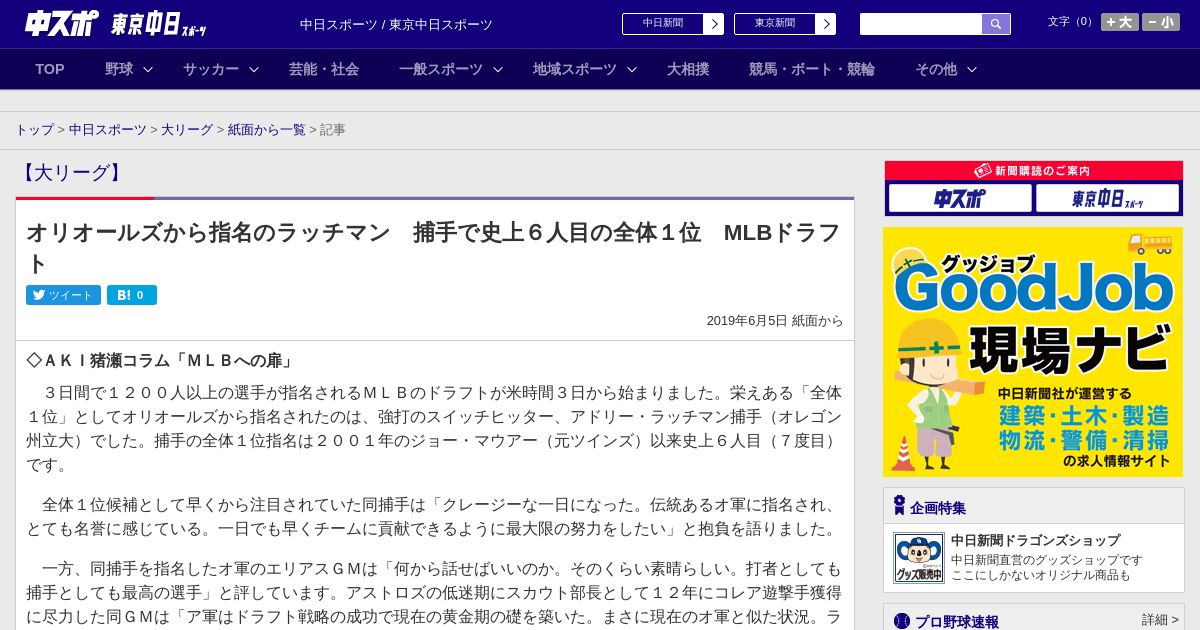1200x630 pixels.
Task: Increase font size with ＋大 button
Action: tap(1120, 22)
